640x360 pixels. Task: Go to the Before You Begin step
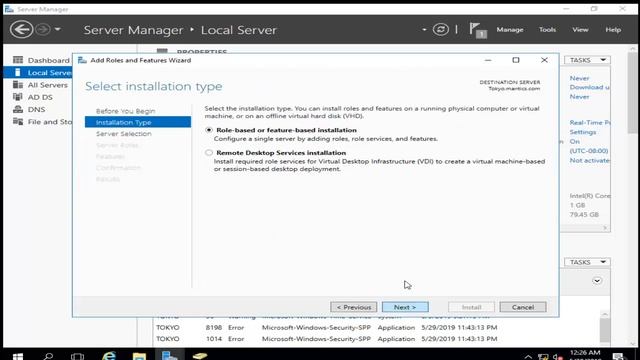(x=125, y=111)
